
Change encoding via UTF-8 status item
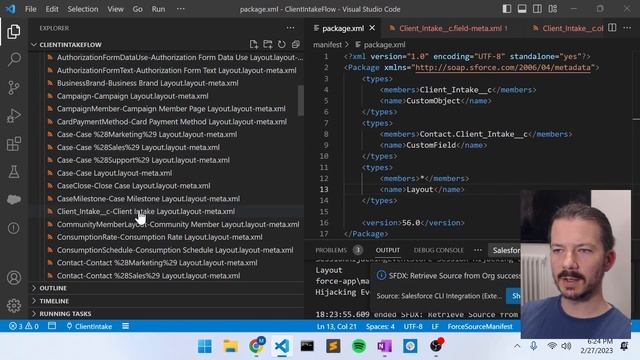click(413, 327)
